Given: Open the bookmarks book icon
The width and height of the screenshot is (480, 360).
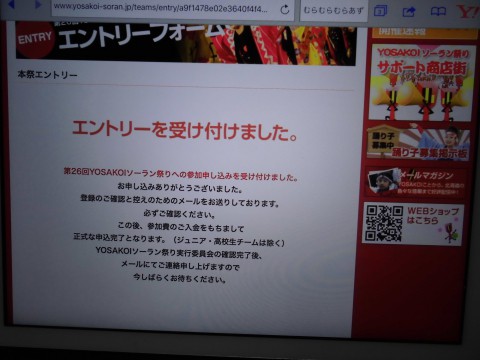Looking at the screenshot, I should click(438, 12).
